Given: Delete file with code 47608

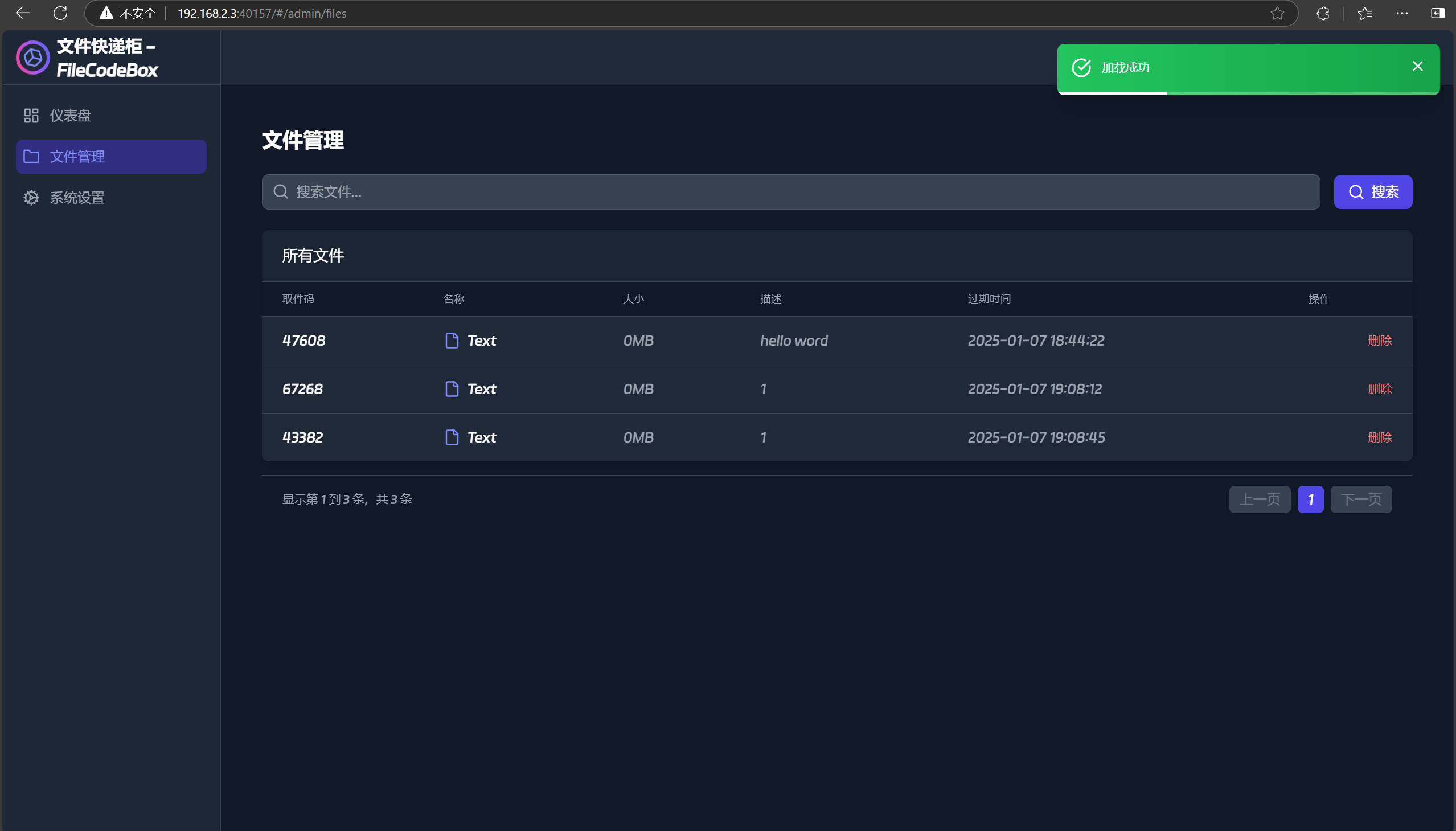Looking at the screenshot, I should (1380, 341).
